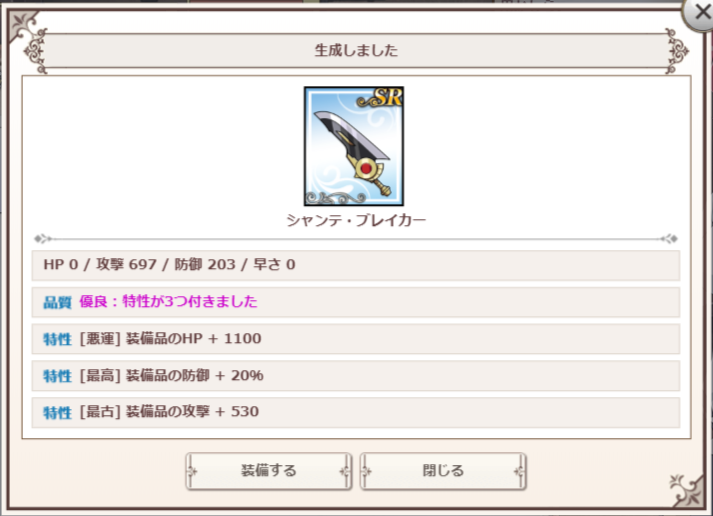Click the 閉じる button
Viewport: 713px width, 516px height.
click(443, 471)
